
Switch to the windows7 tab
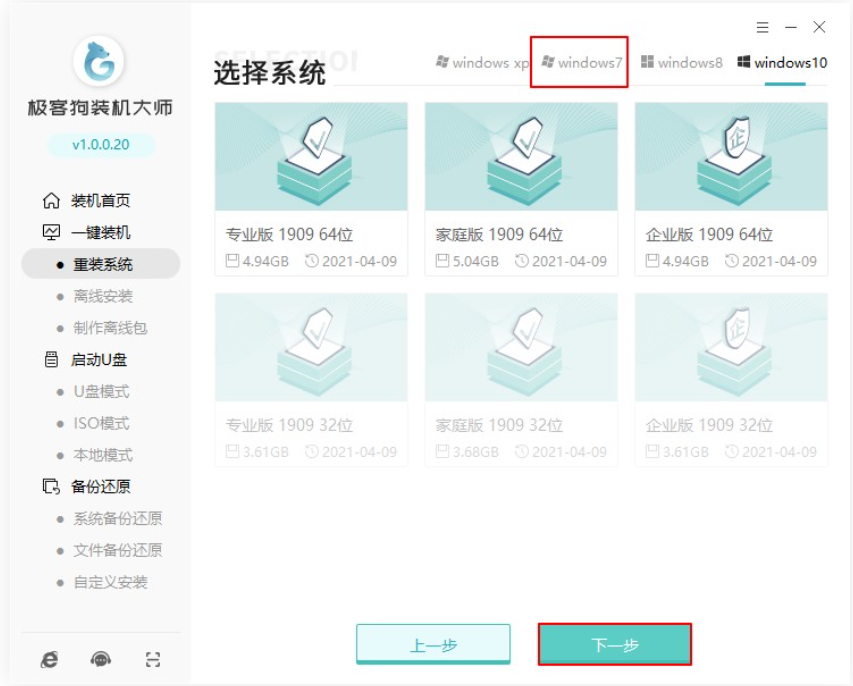[581, 63]
